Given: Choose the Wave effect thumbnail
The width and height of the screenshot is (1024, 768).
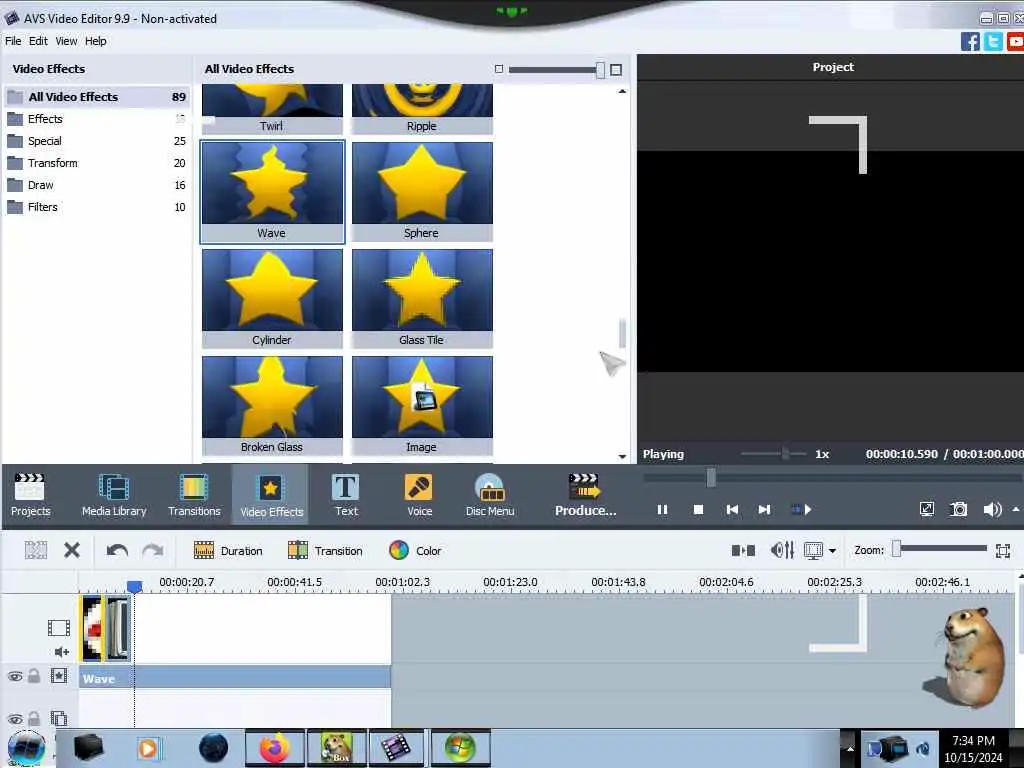Looking at the screenshot, I should coord(272,192).
